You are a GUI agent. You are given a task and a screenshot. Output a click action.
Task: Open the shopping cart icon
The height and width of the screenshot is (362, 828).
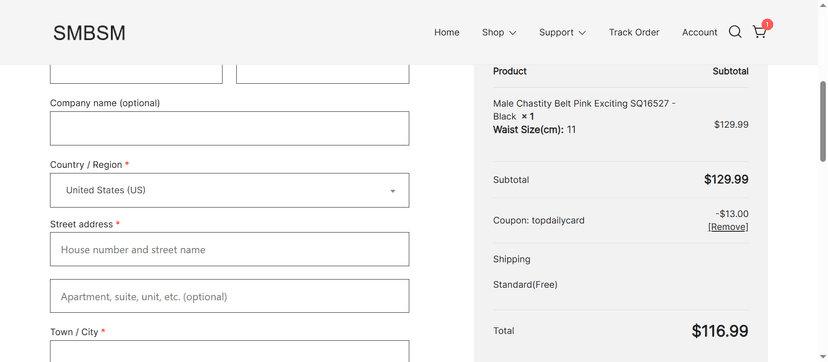tap(759, 33)
